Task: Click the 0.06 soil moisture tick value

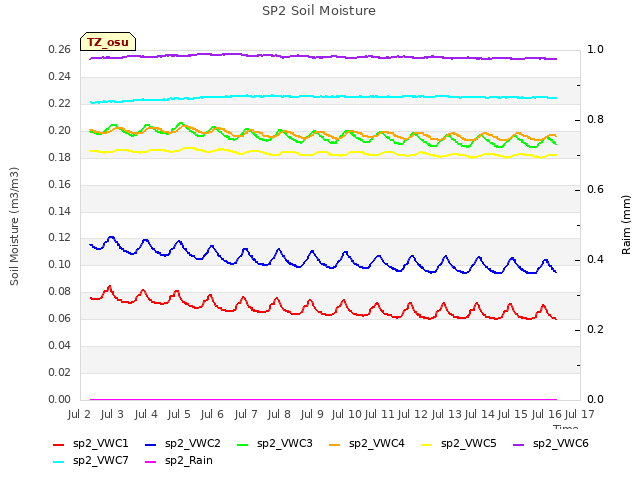Action: (x=60, y=318)
